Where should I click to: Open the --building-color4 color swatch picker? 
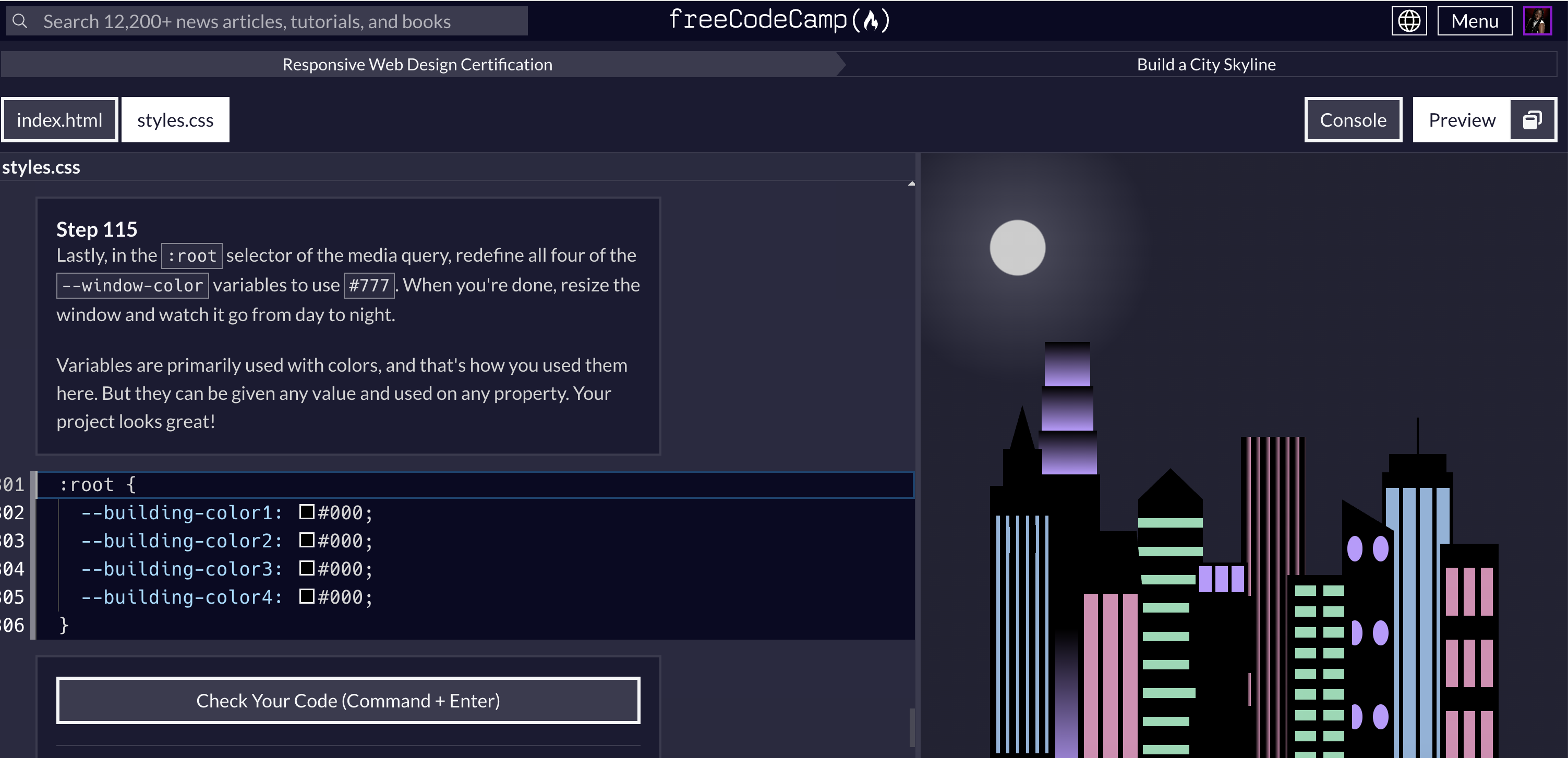(307, 596)
